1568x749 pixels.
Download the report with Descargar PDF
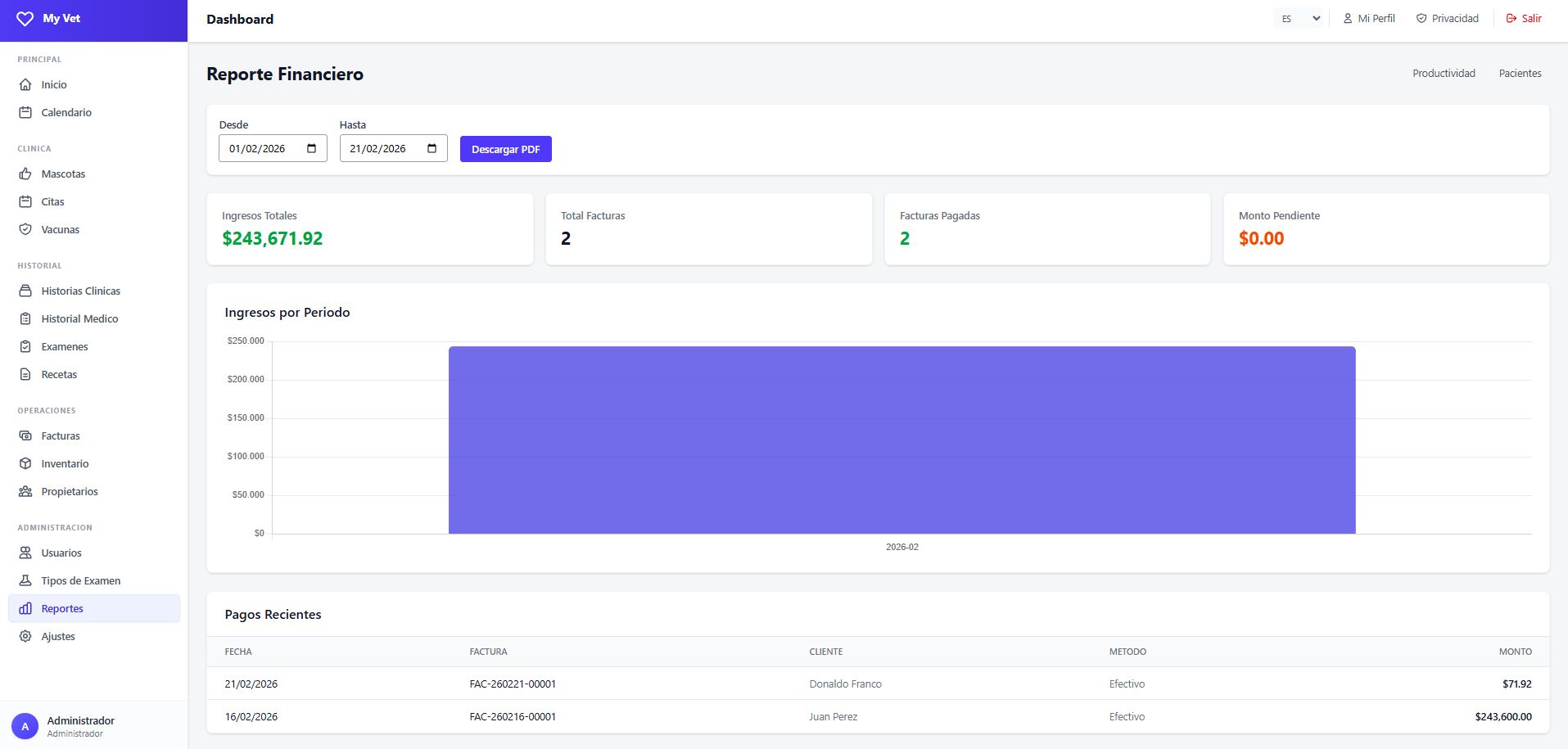point(506,149)
